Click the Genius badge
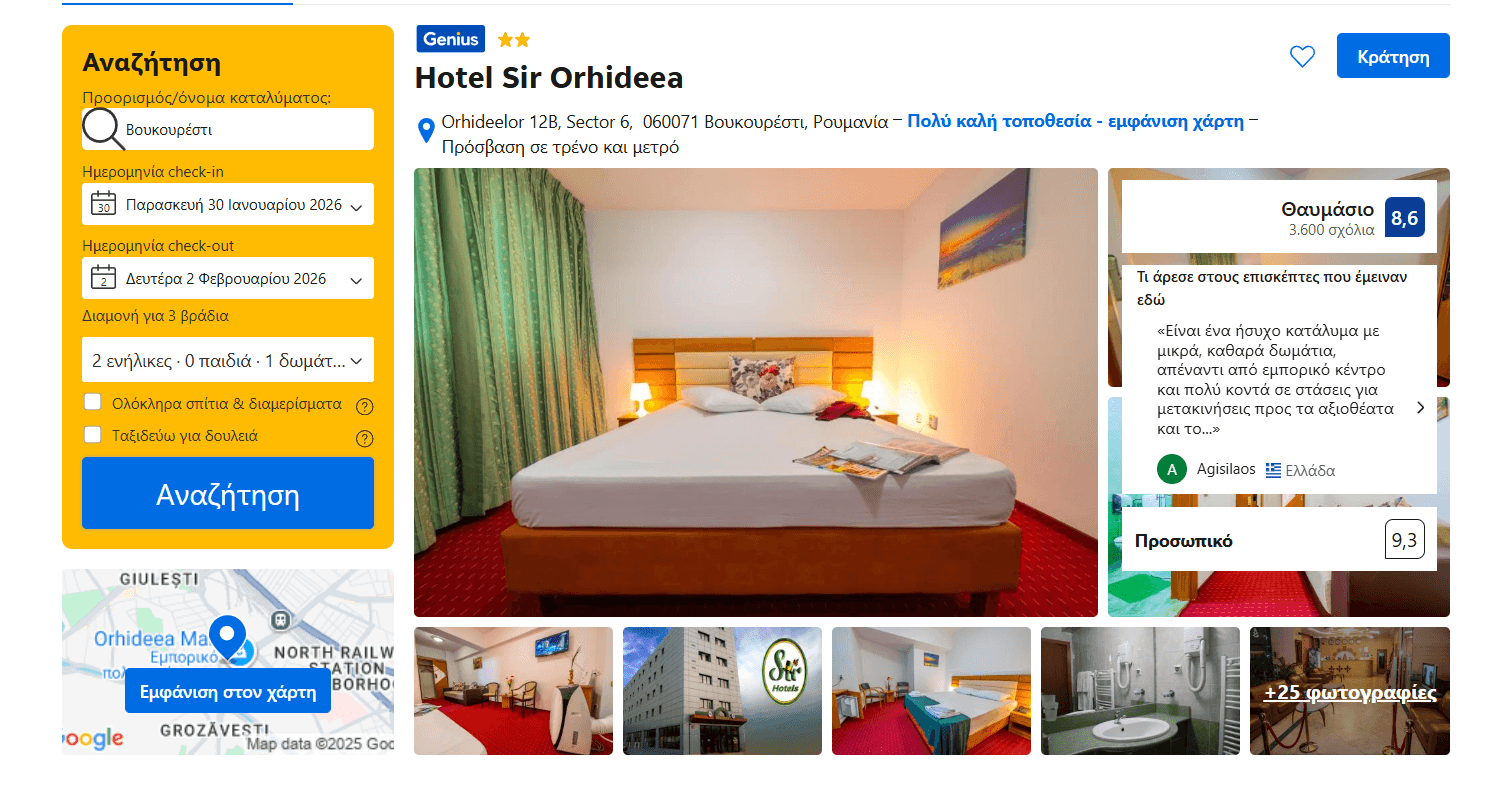The image size is (1511, 786). (x=451, y=39)
